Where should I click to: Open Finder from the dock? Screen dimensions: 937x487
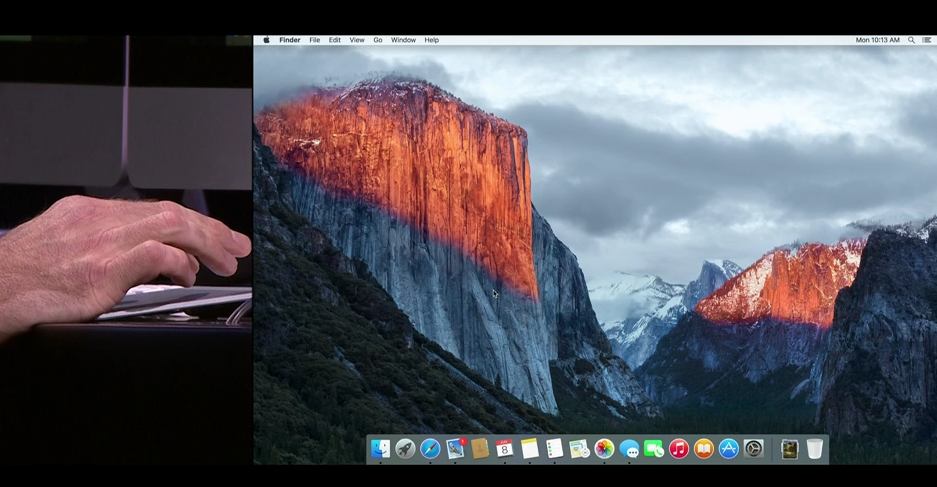[x=380, y=449]
